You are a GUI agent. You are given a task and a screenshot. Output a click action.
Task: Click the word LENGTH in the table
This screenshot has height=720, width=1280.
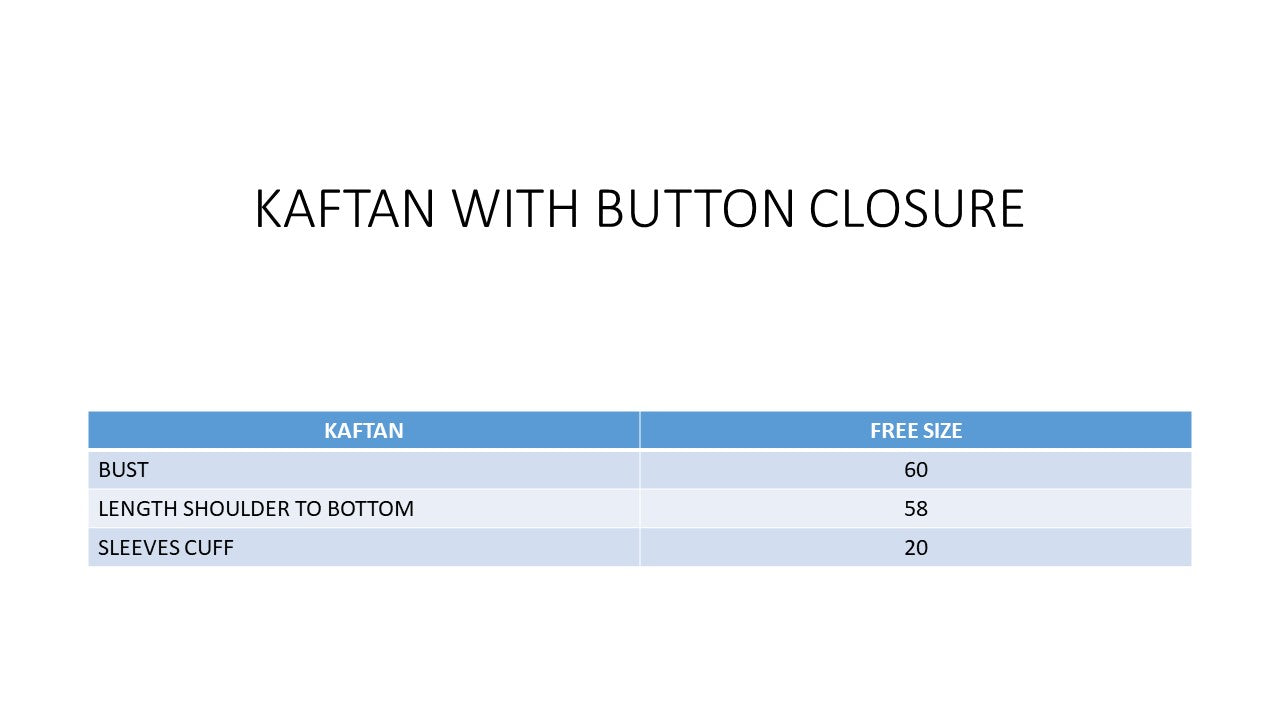(x=137, y=509)
